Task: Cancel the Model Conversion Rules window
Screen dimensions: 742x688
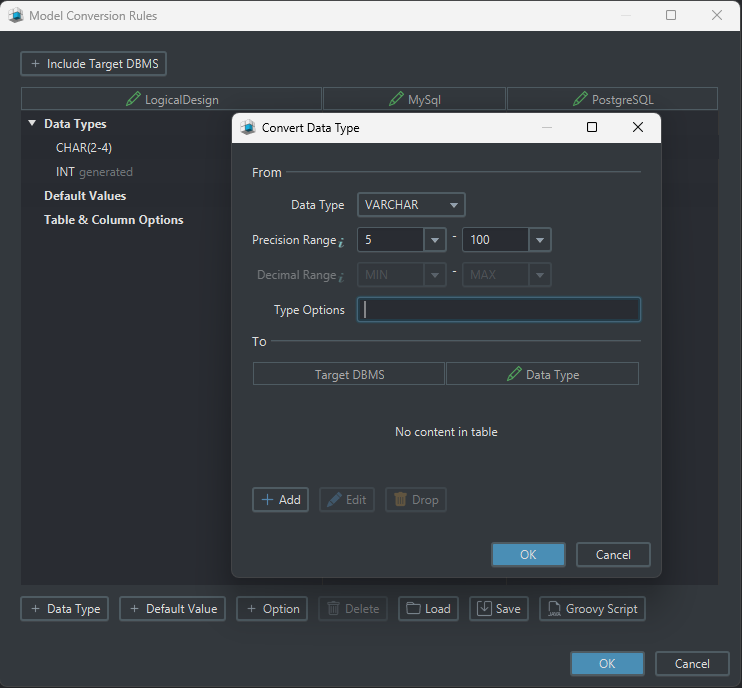Action: [692, 663]
